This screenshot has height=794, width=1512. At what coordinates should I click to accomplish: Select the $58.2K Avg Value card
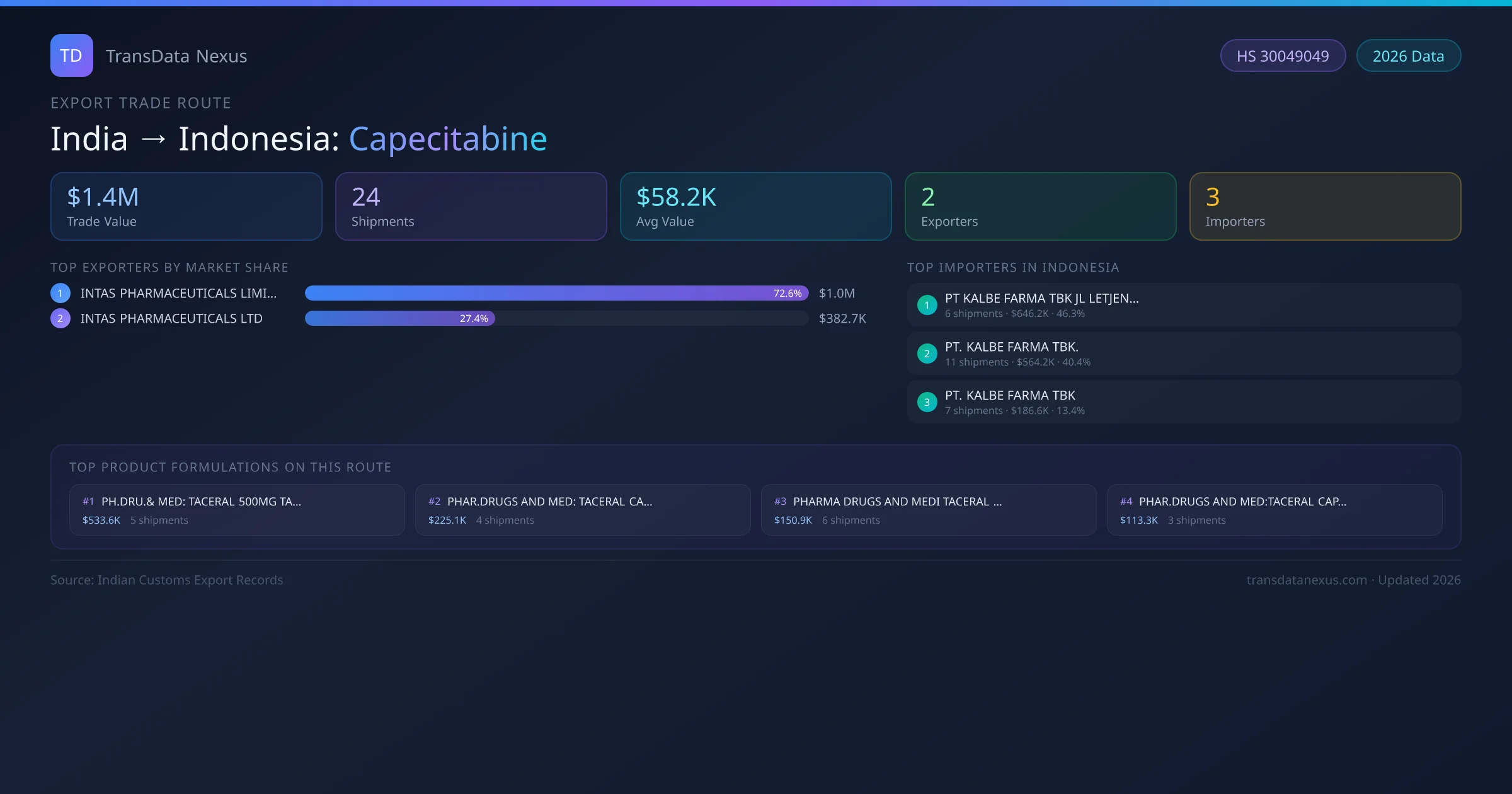(x=755, y=207)
